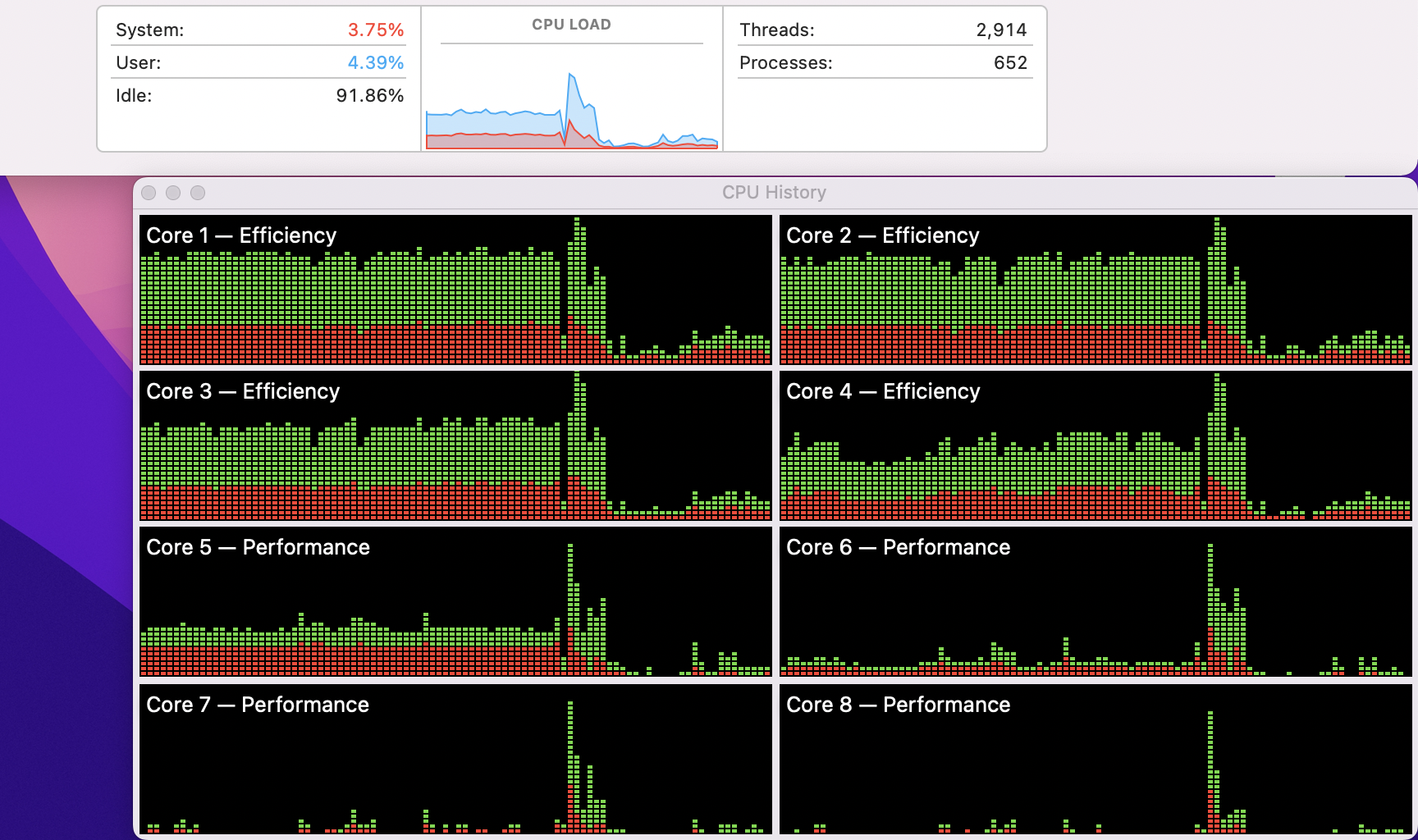Select the Core 1 — Efficiency graph

point(455,290)
